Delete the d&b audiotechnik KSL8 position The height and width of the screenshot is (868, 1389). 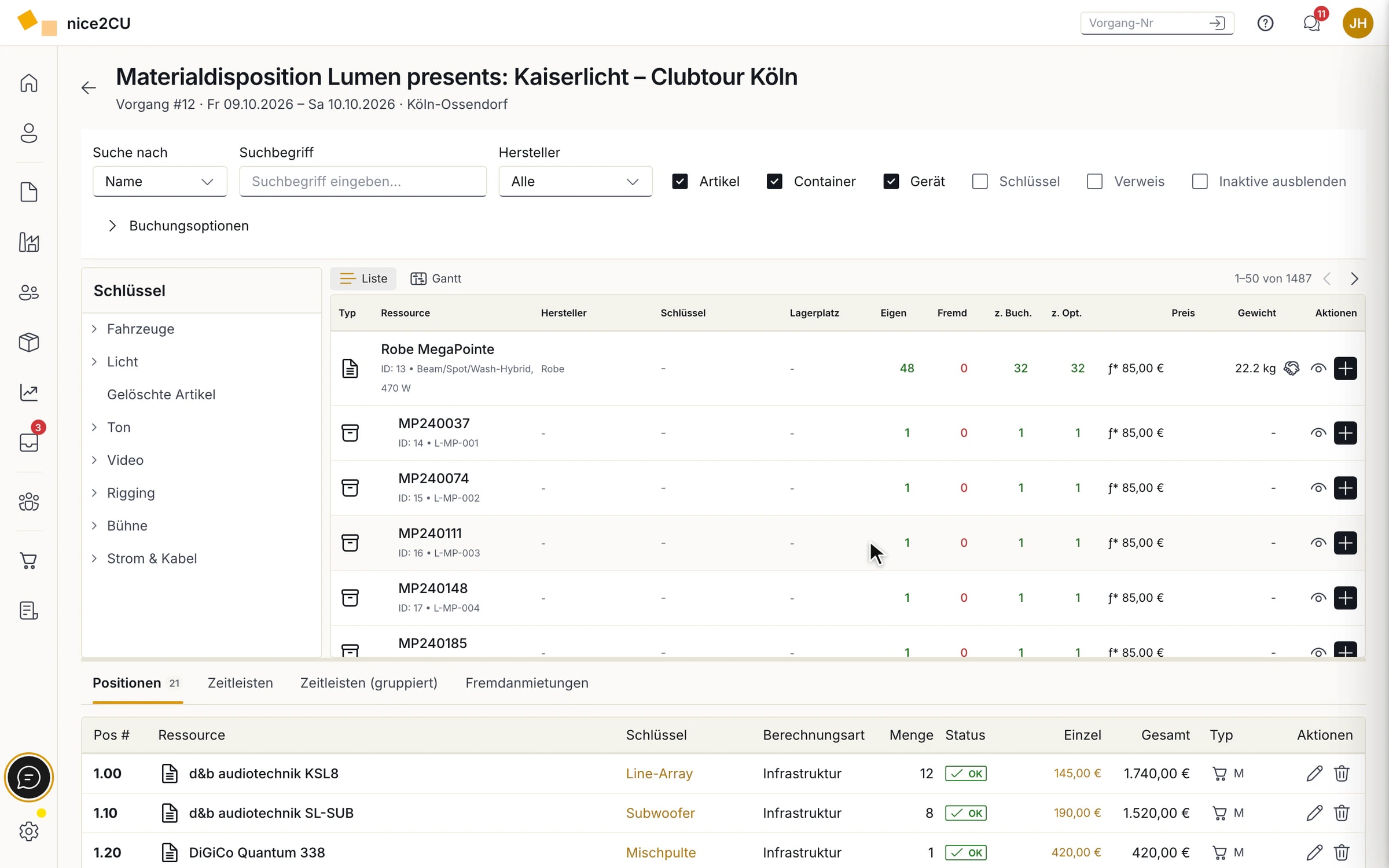1342,773
